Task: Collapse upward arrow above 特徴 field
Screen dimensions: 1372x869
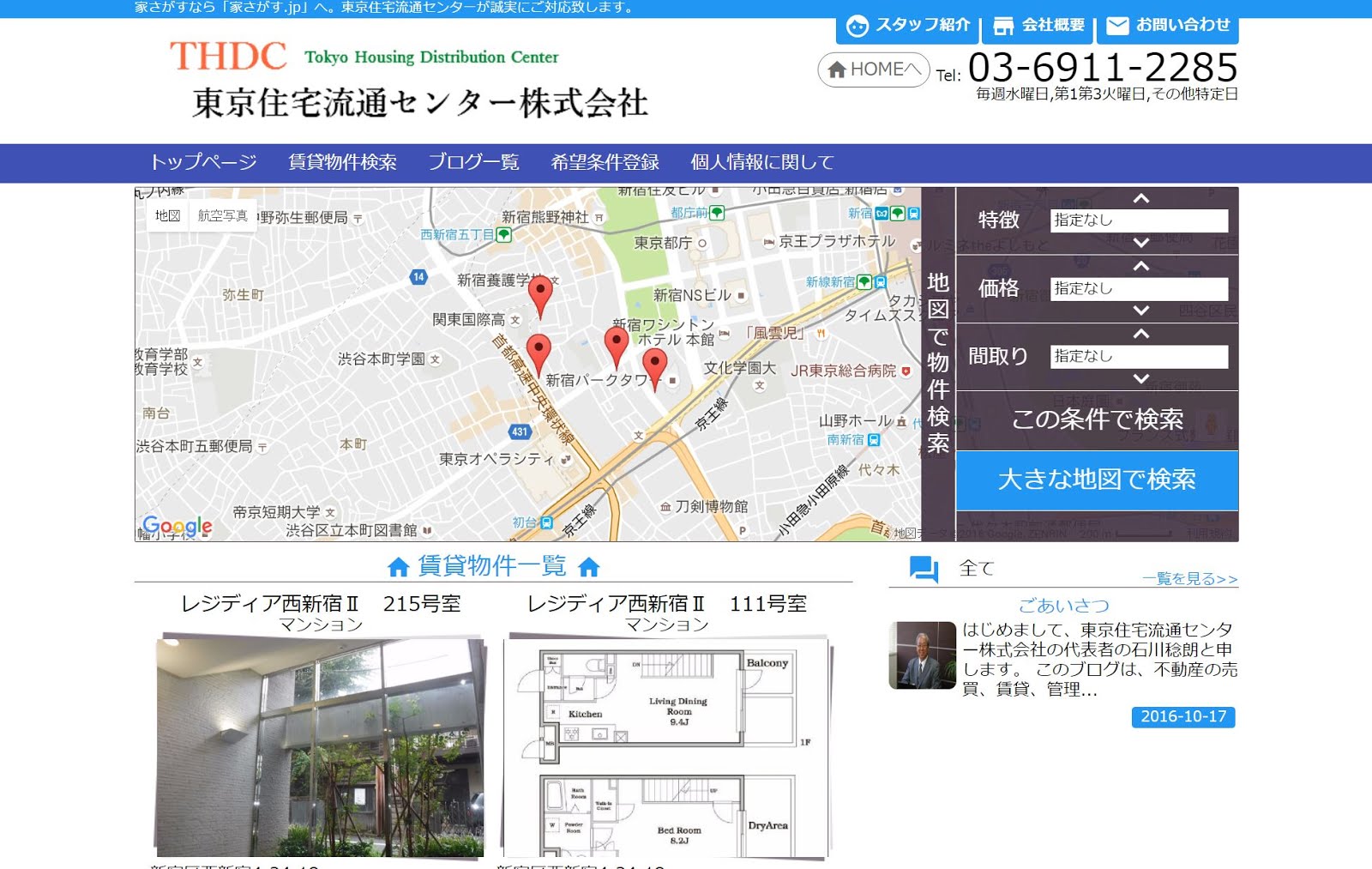Action: 1140,198
